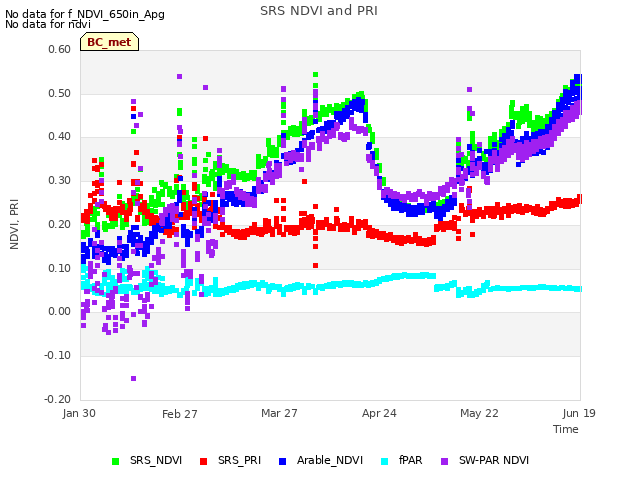
Task: Click the -0.20 y-axis tick label
Action: pos(58,399)
